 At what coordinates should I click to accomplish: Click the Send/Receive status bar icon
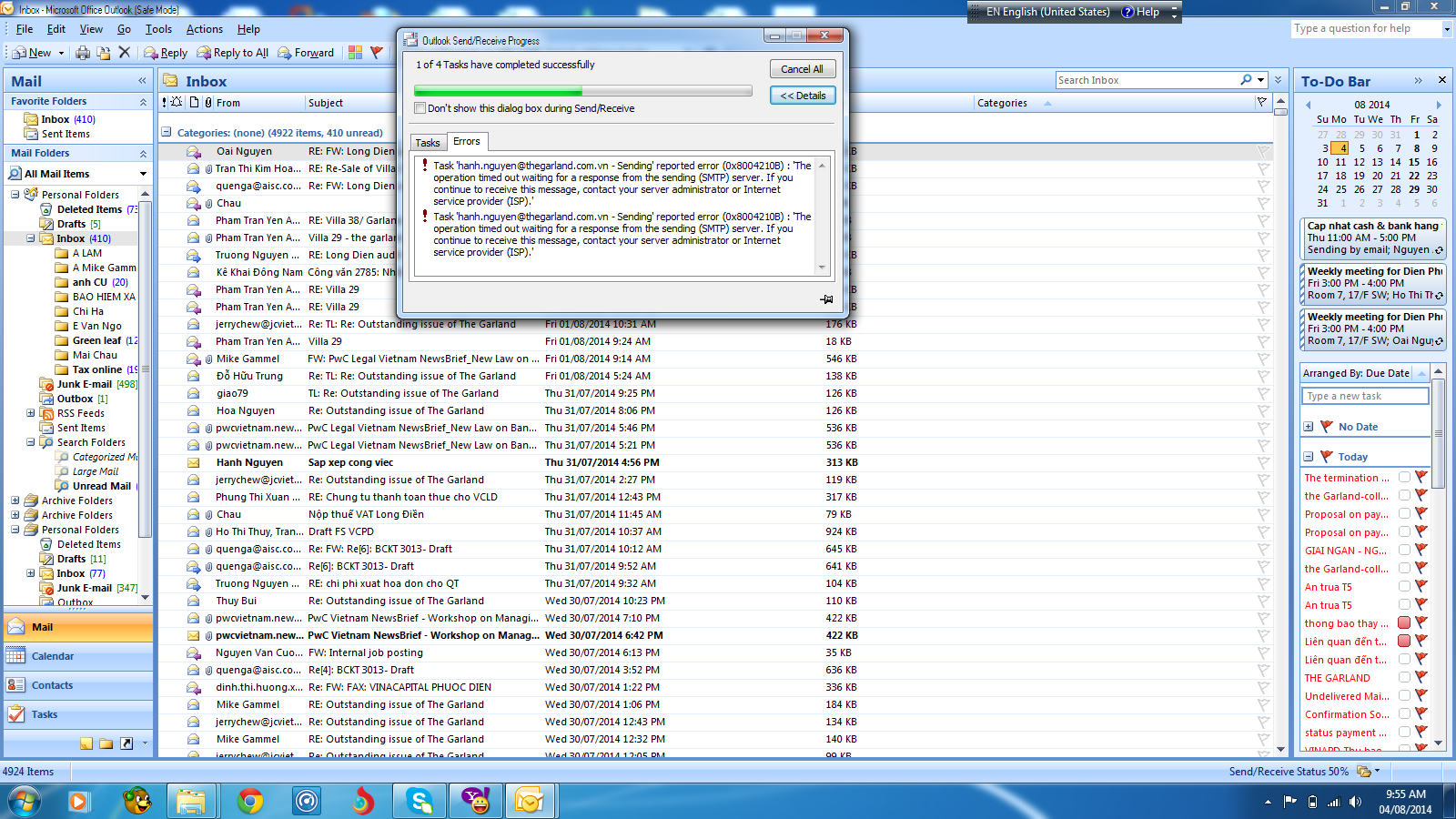point(1363,771)
